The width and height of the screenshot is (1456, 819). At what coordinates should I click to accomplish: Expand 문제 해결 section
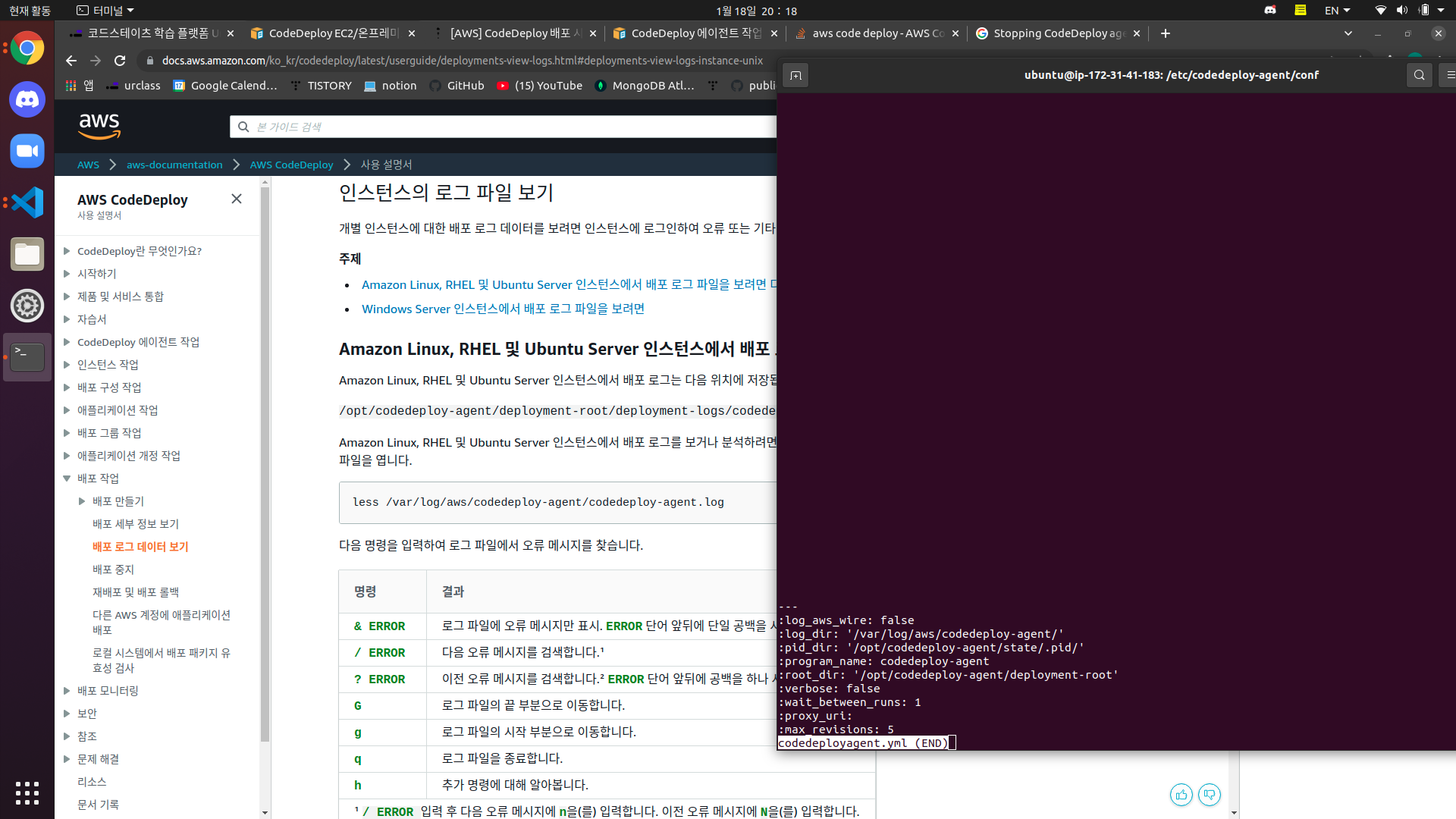[67, 759]
